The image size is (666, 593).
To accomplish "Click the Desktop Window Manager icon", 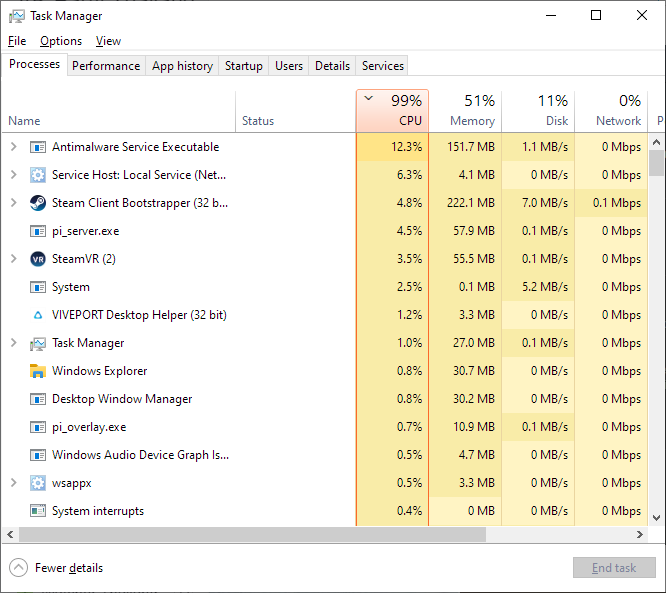I will [38, 399].
